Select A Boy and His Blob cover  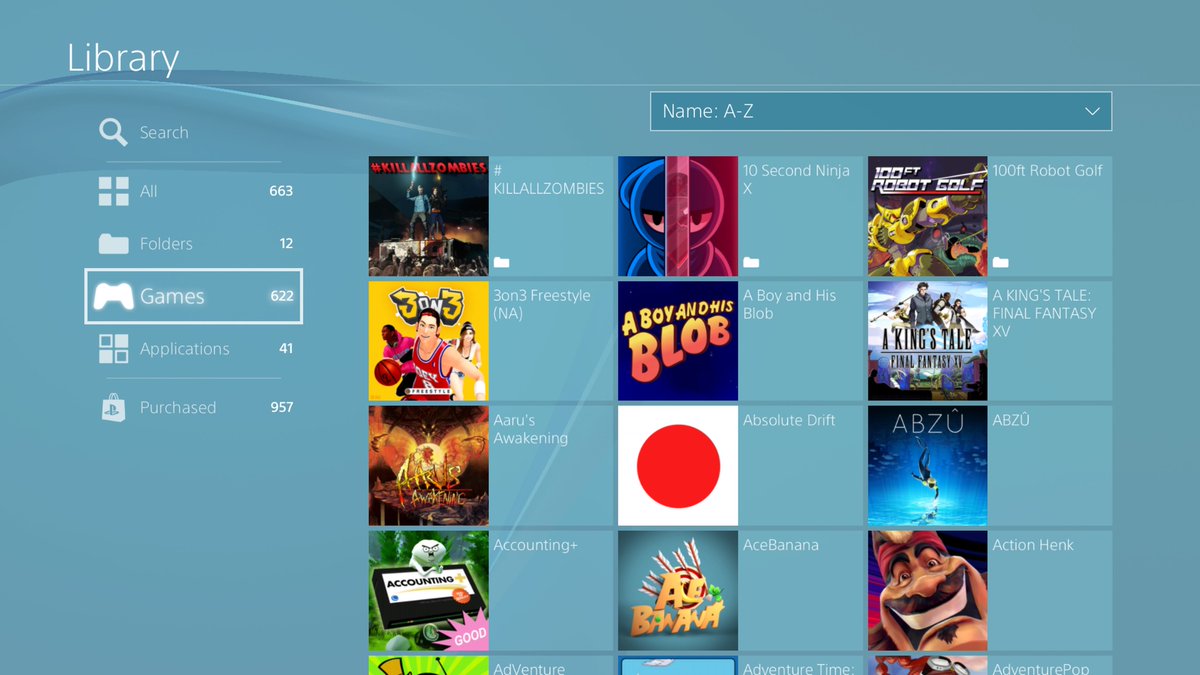(x=678, y=341)
